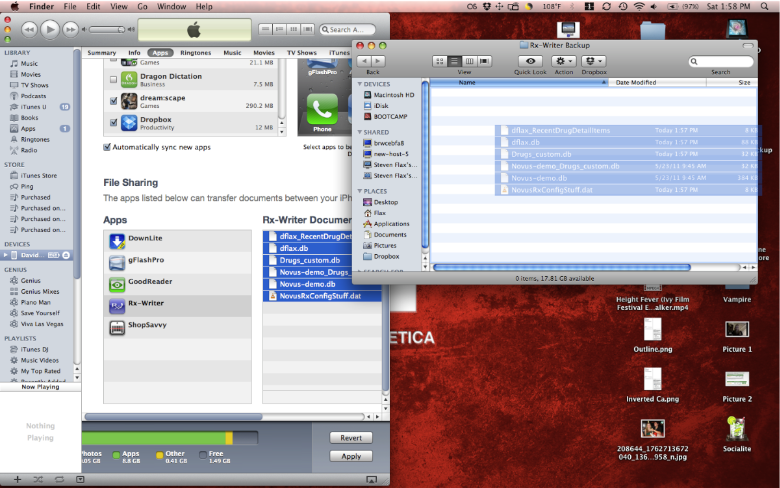Viewport: 780px width, 488px height.
Task: Switch to the Ringtones tab
Action: coord(195,52)
